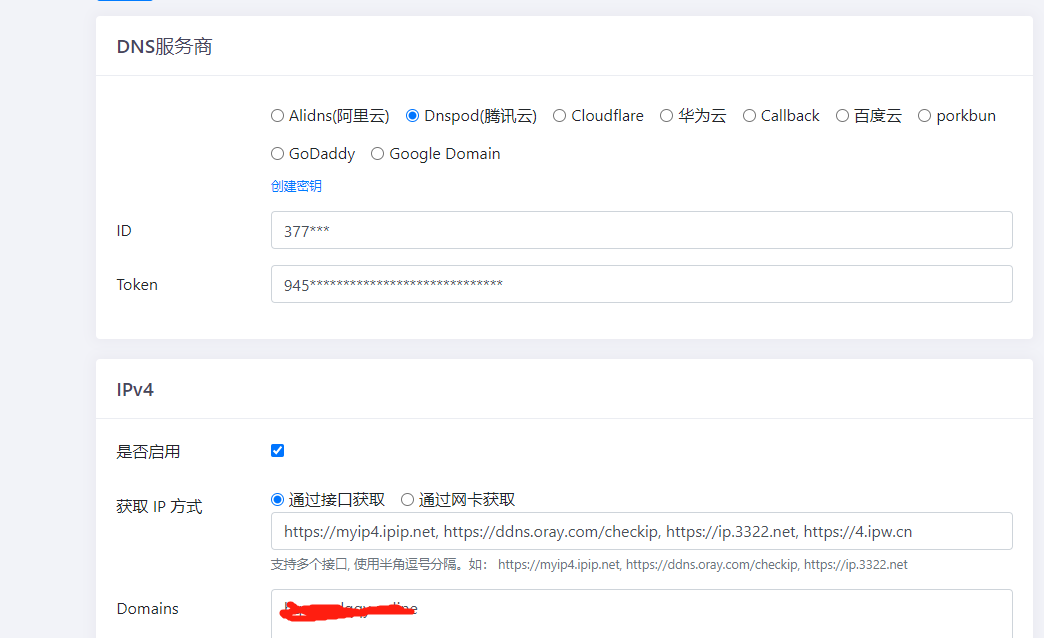This screenshot has width=1044, height=638.
Task: Open example link ddns.oray.com/checkip in hint
Action: [x=712, y=565]
